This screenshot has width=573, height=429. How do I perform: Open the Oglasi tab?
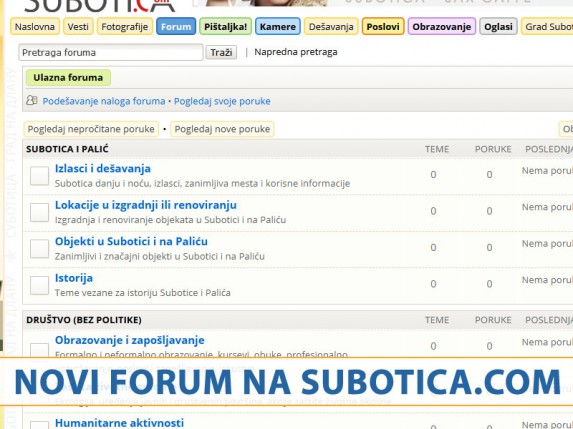(498, 27)
